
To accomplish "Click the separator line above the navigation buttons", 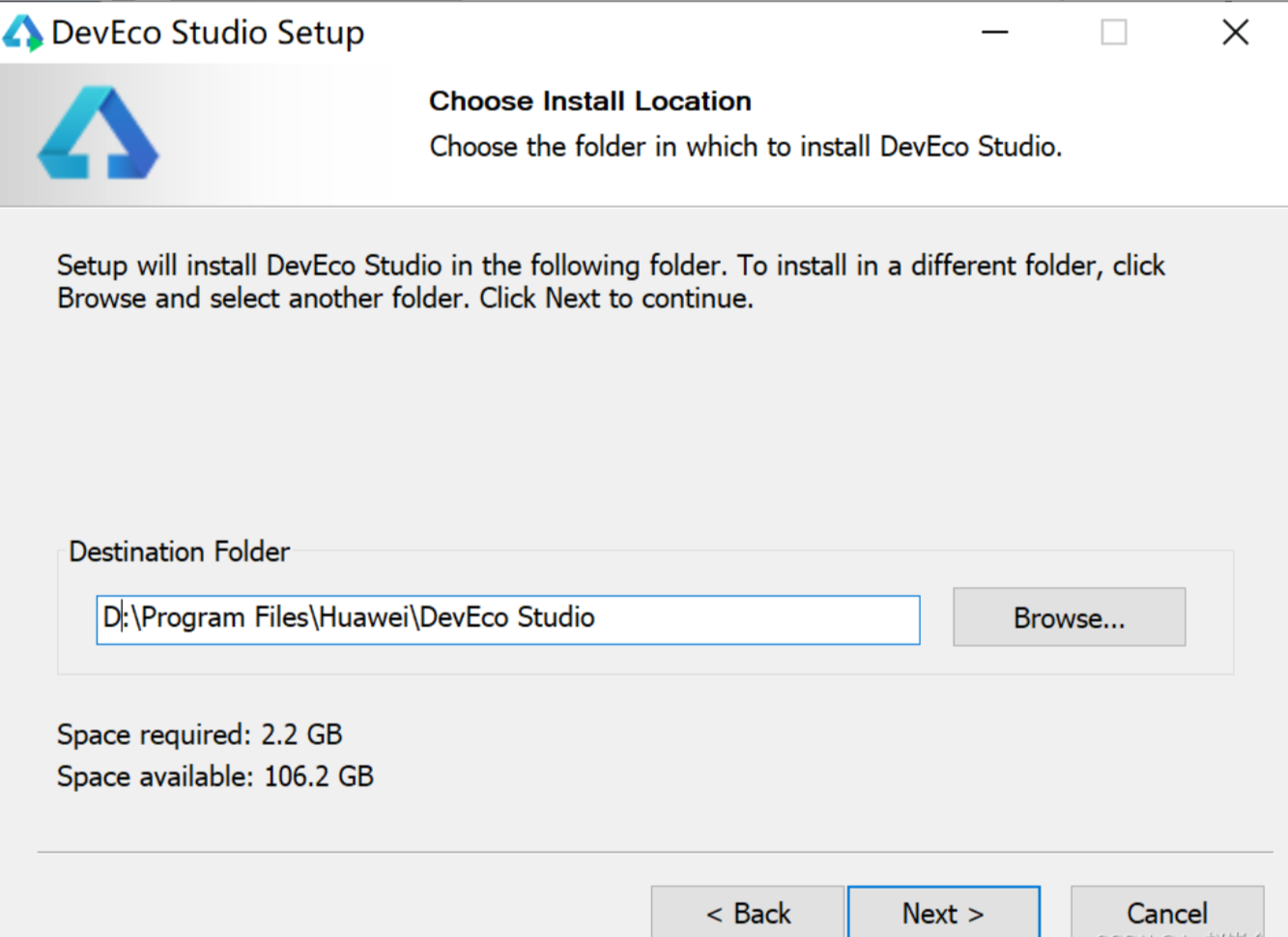I will click(654, 852).
